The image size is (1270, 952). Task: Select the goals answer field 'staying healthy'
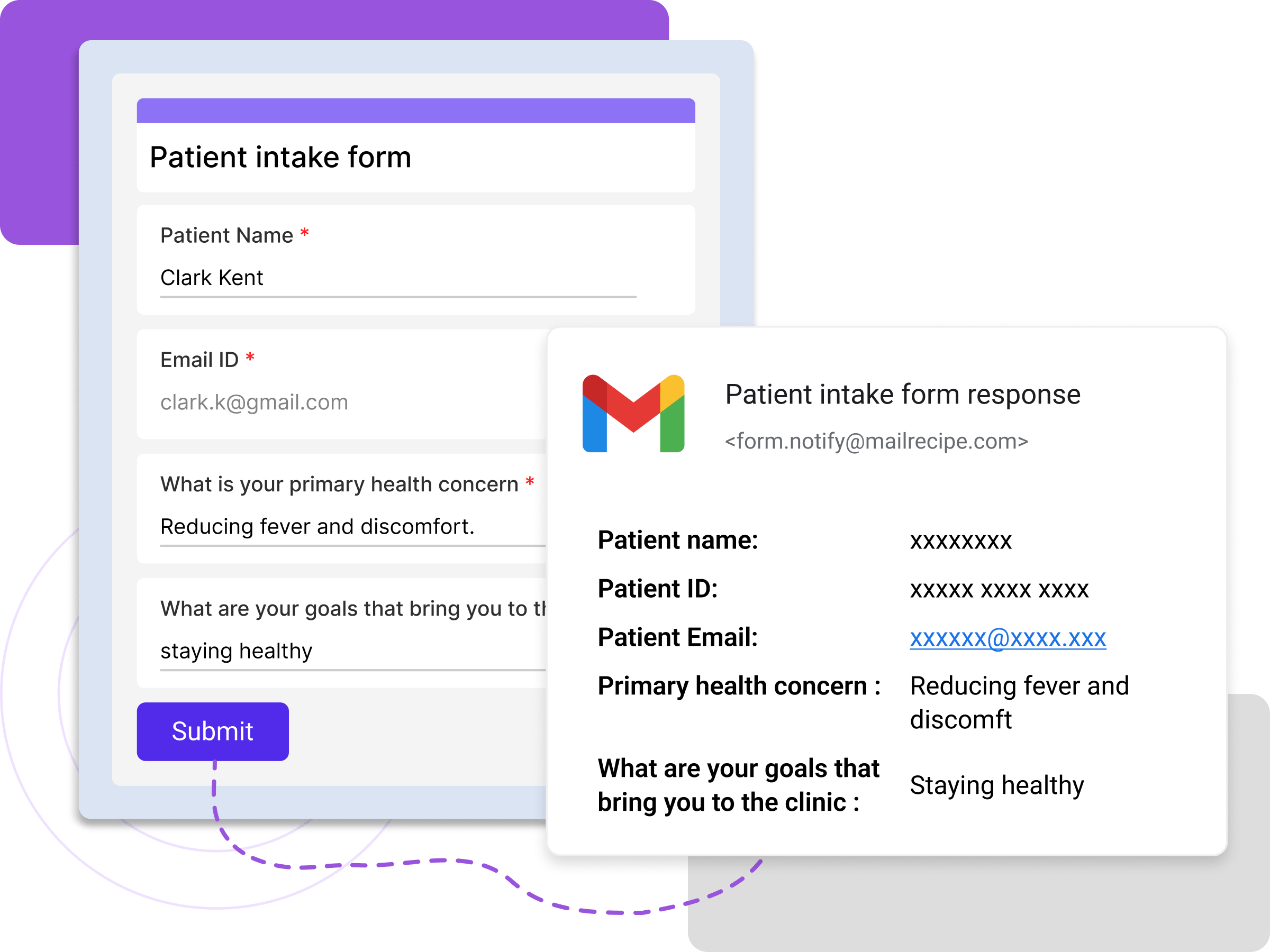350,651
